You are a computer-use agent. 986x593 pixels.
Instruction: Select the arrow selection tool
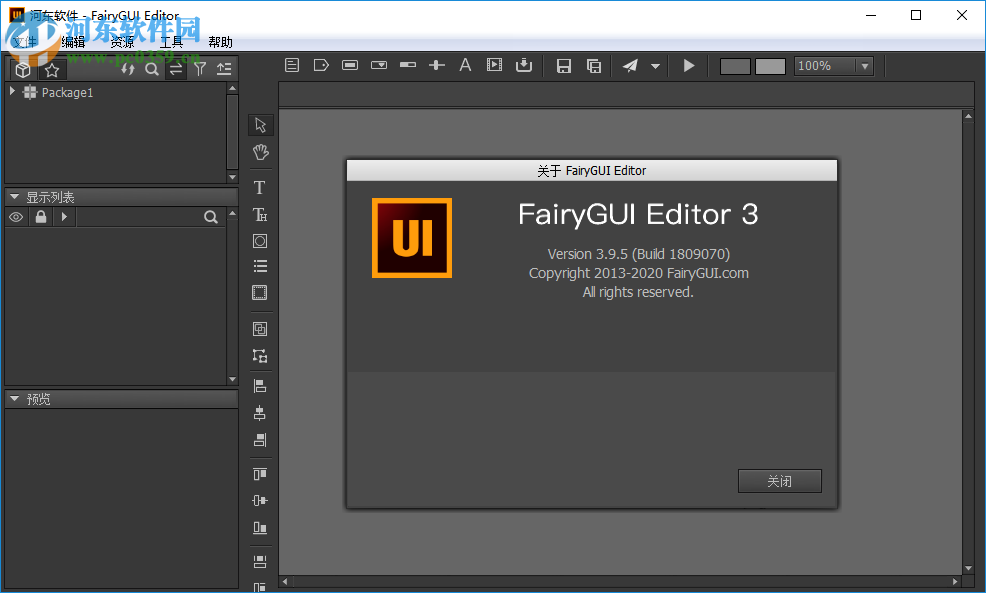(260, 124)
